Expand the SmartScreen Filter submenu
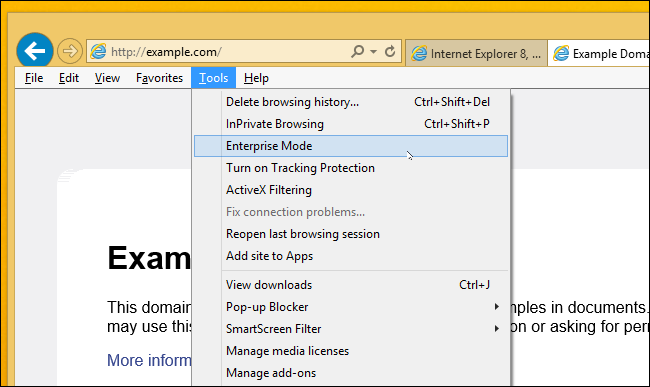 click(x=351, y=329)
